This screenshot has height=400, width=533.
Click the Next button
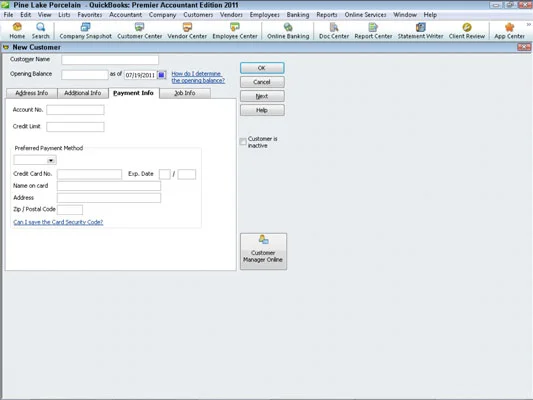tap(262, 96)
